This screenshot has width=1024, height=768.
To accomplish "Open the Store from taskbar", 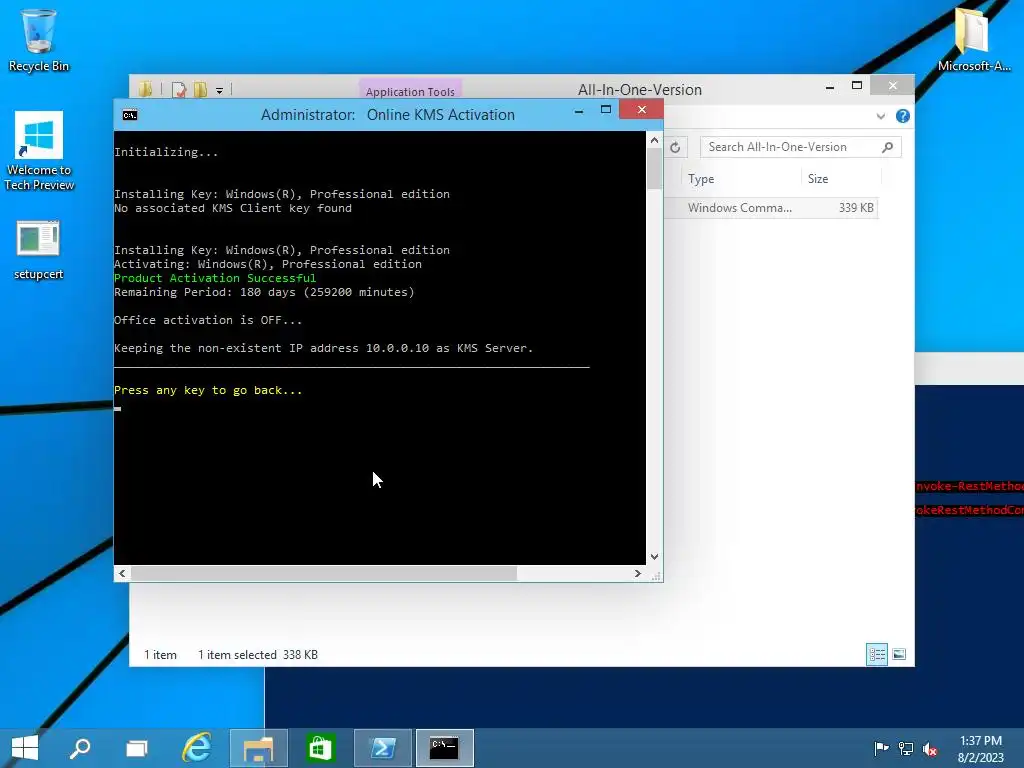I will coord(320,748).
